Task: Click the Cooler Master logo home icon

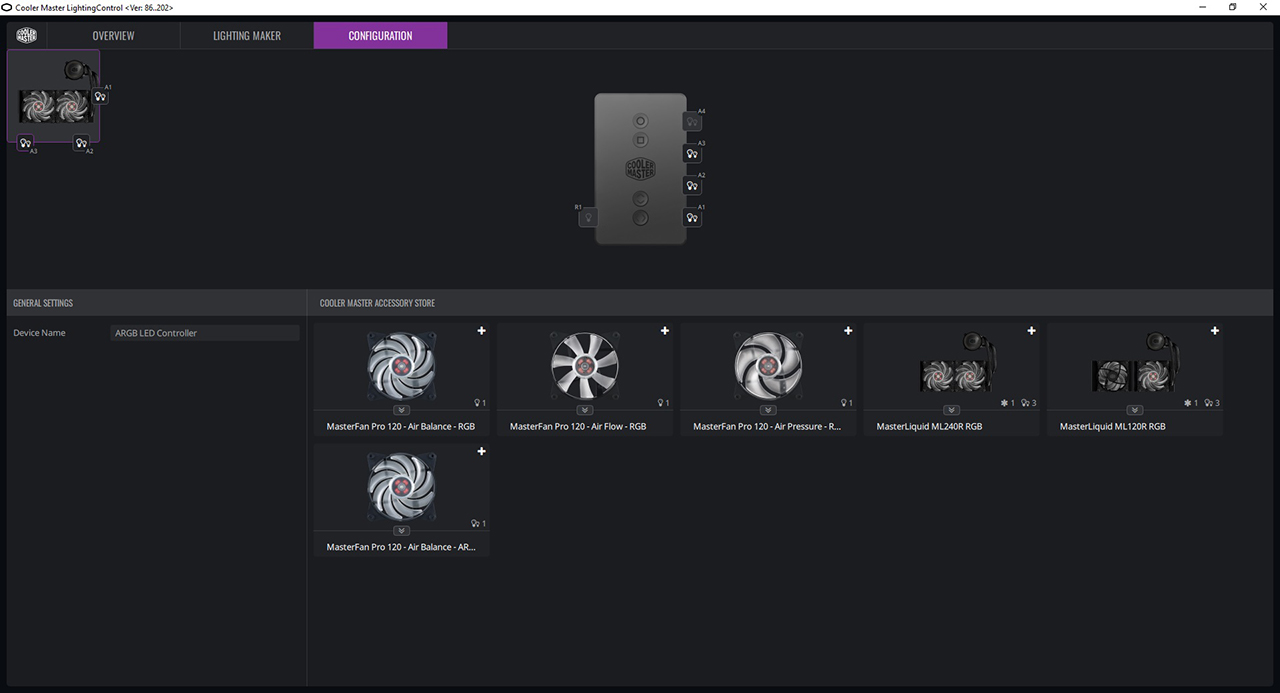Action: click(26, 35)
